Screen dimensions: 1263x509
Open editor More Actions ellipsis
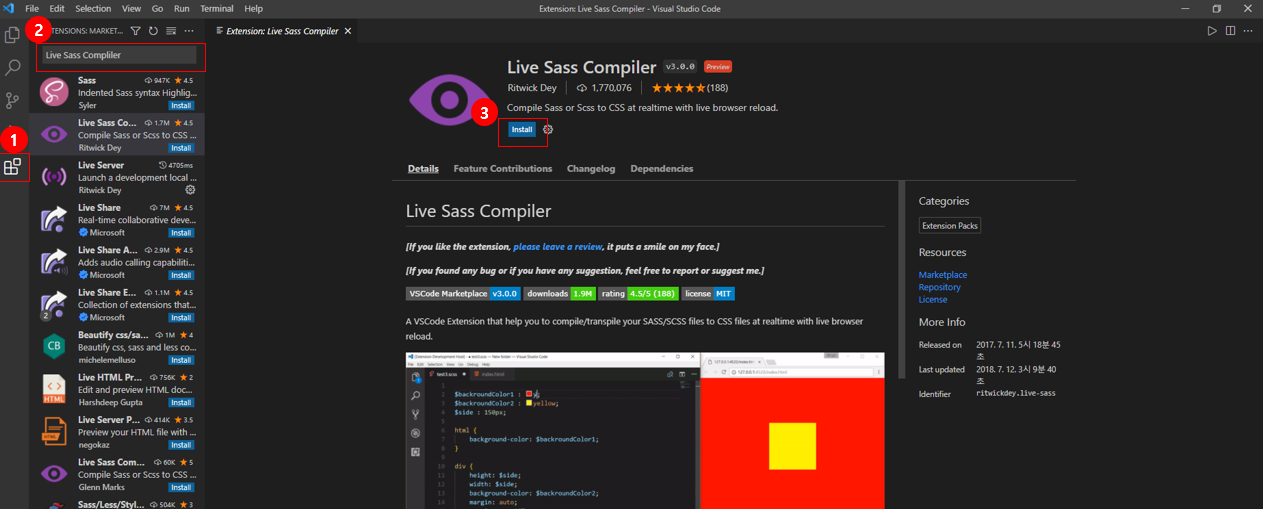[1248, 31]
